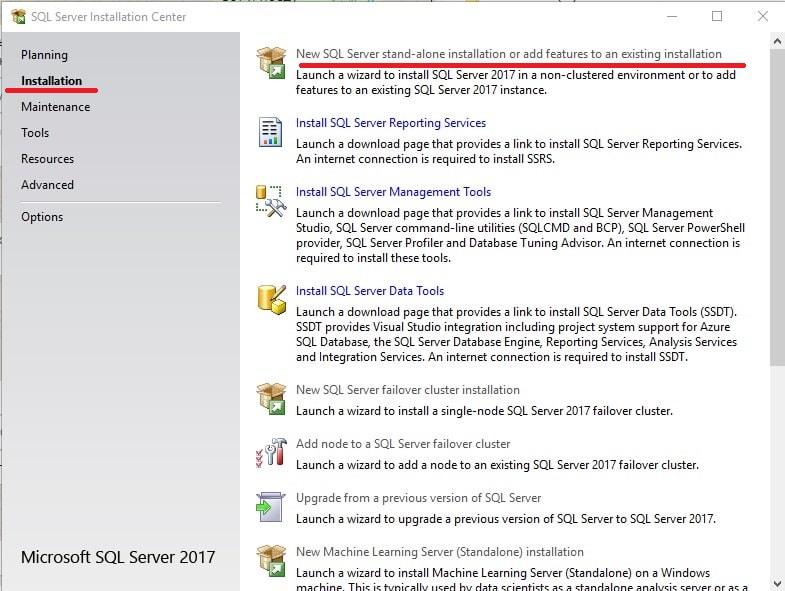
Task: Click the SQL Server Data Tools icon
Action: click(271, 298)
